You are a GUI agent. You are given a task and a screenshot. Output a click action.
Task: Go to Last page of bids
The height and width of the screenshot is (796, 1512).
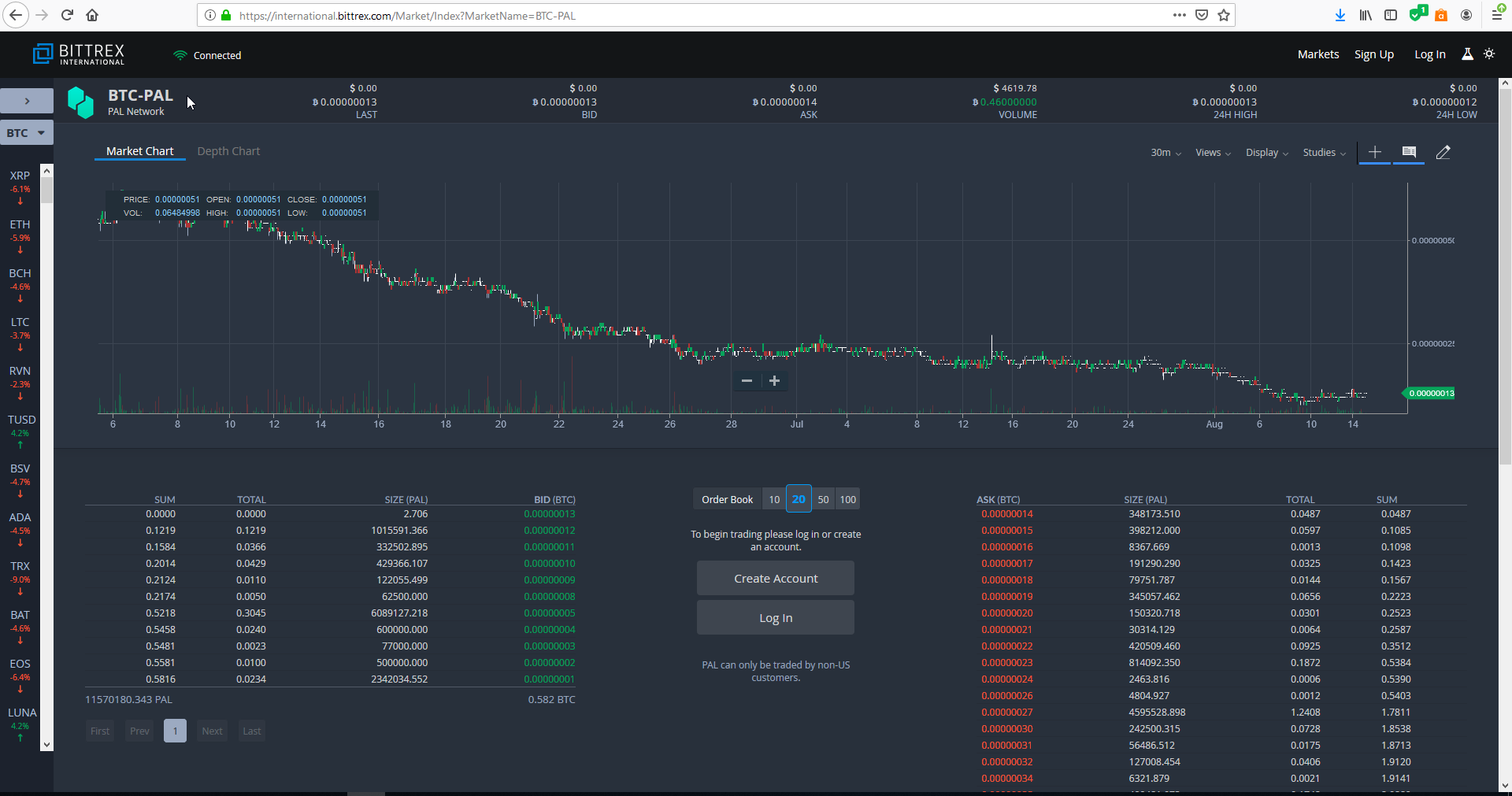pyautogui.click(x=252, y=731)
